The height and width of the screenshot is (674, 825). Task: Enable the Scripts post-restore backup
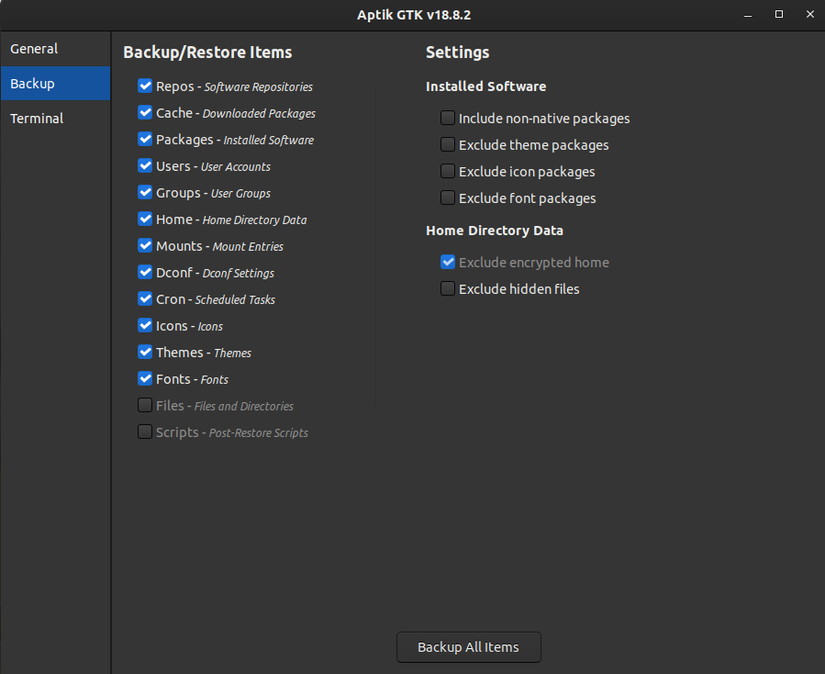145,432
